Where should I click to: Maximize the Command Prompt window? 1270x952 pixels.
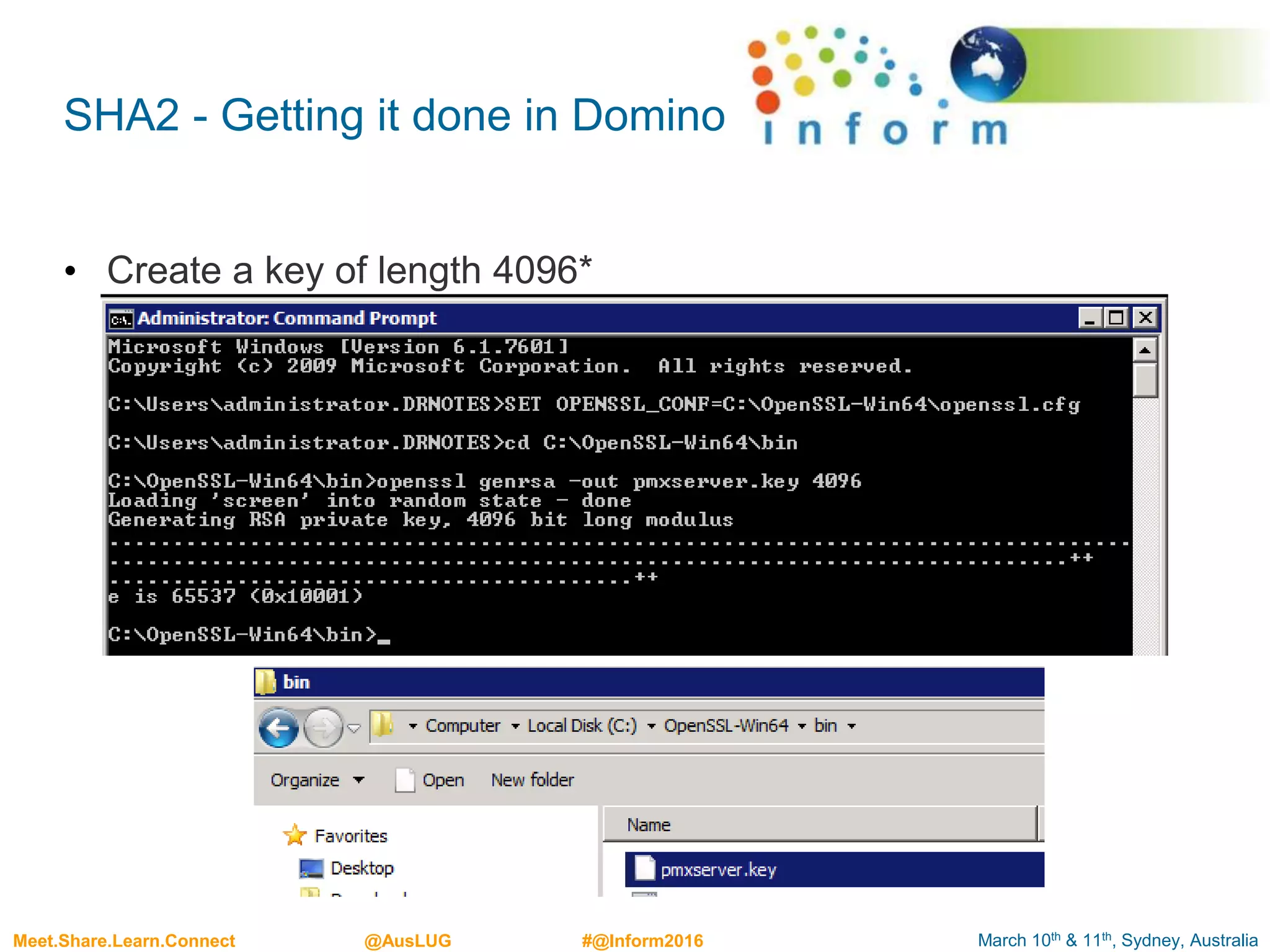click(1116, 319)
